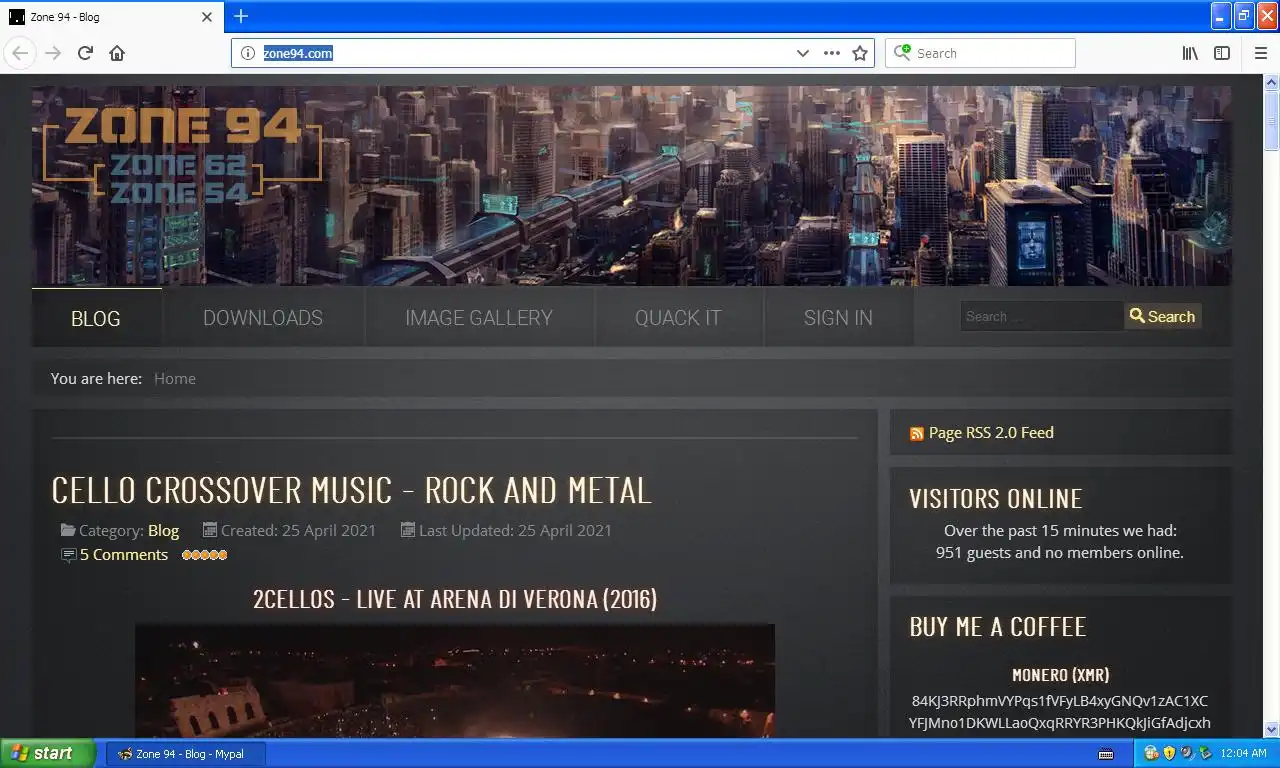The image size is (1280, 768).
Task: Open the QUACK IT menu item
Action: point(678,318)
